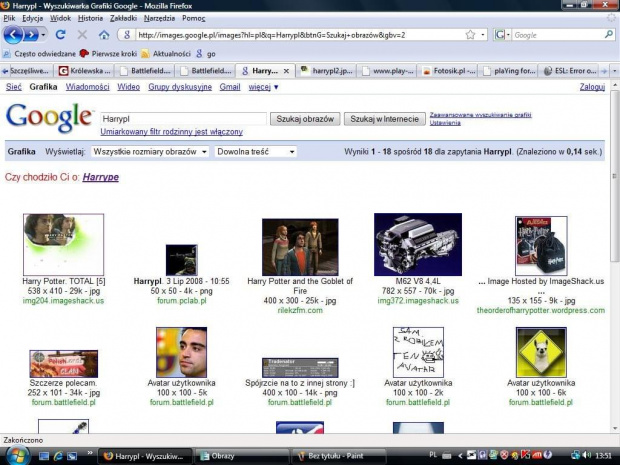Click the Show desktop quick launch icon
The width and height of the screenshot is (620, 465).
[x=43, y=456]
